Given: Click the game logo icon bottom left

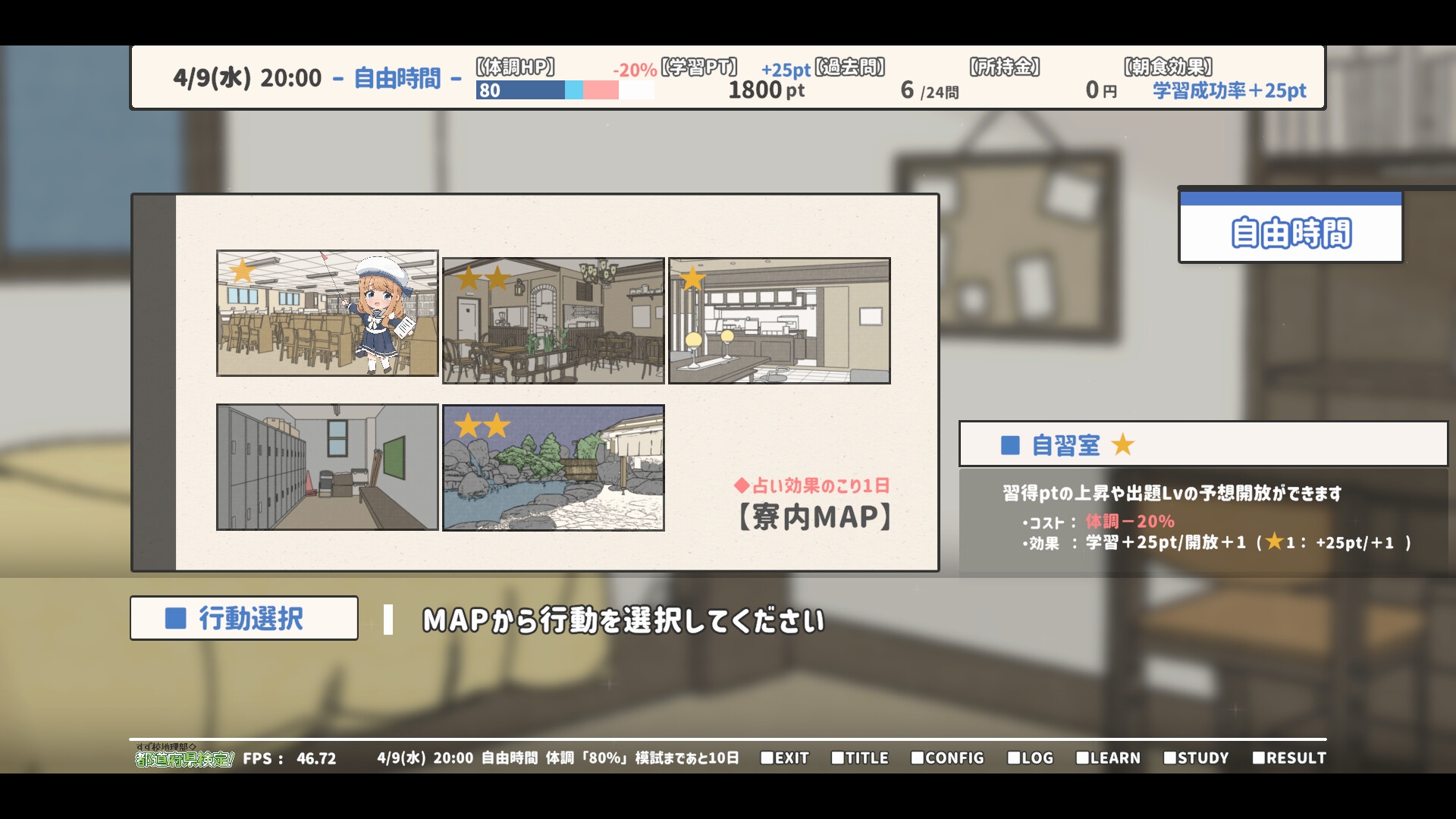Looking at the screenshot, I should (x=184, y=756).
